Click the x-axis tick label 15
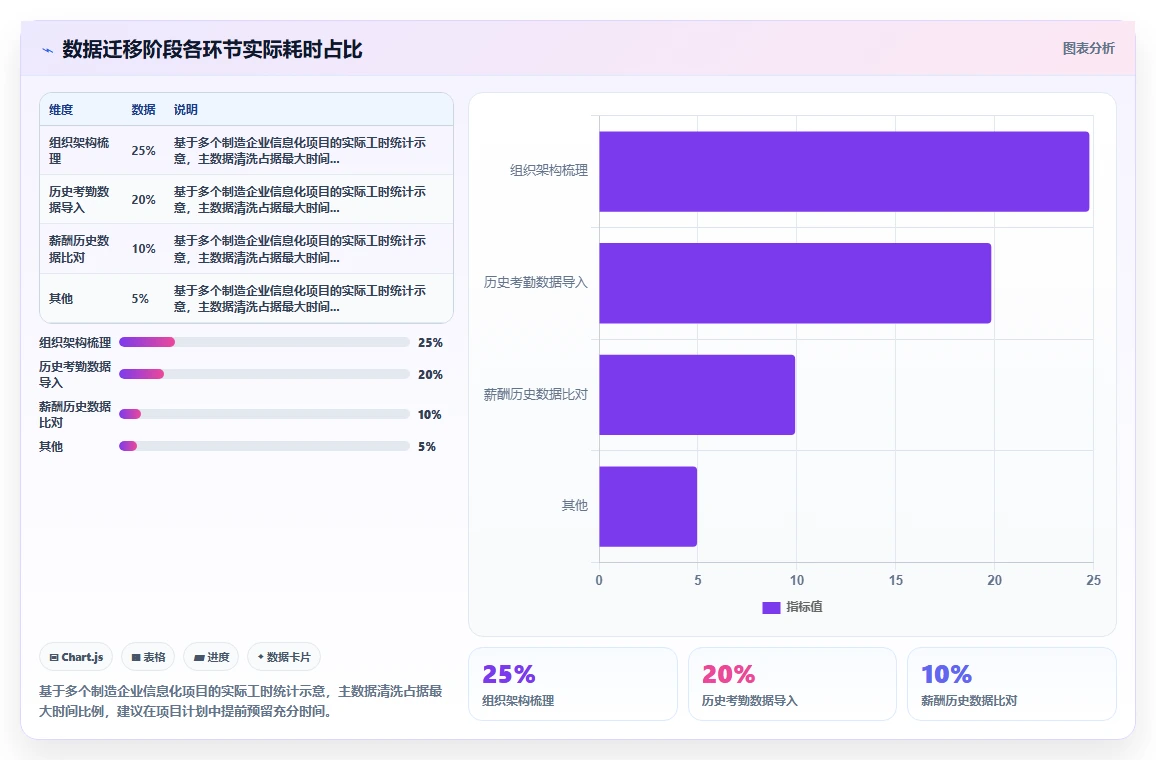 click(896, 580)
